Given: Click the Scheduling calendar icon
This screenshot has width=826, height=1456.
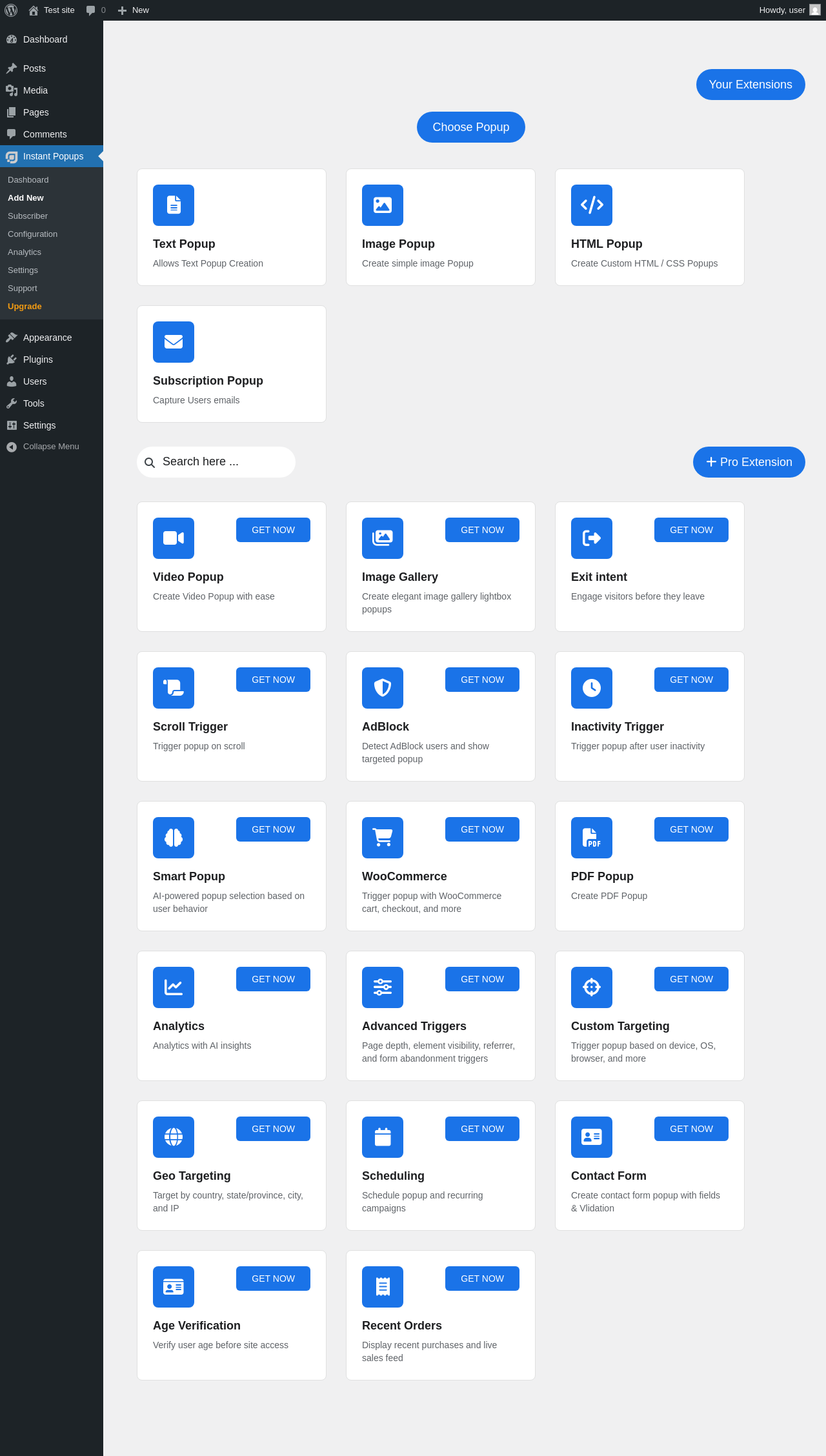Looking at the screenshot, I should [x=383, y=1137].
